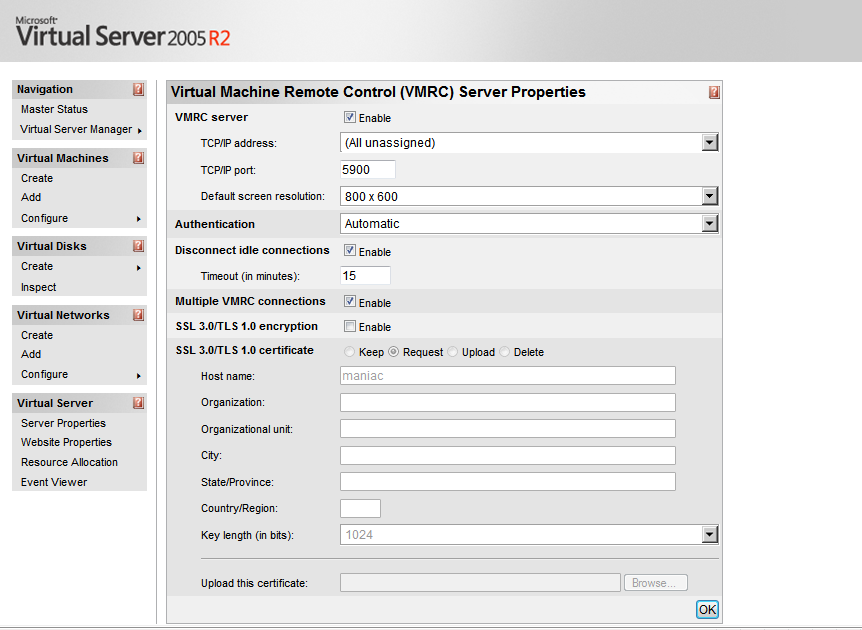
Task: Open Configure under Virtual Networks
Action: [45, 374]
